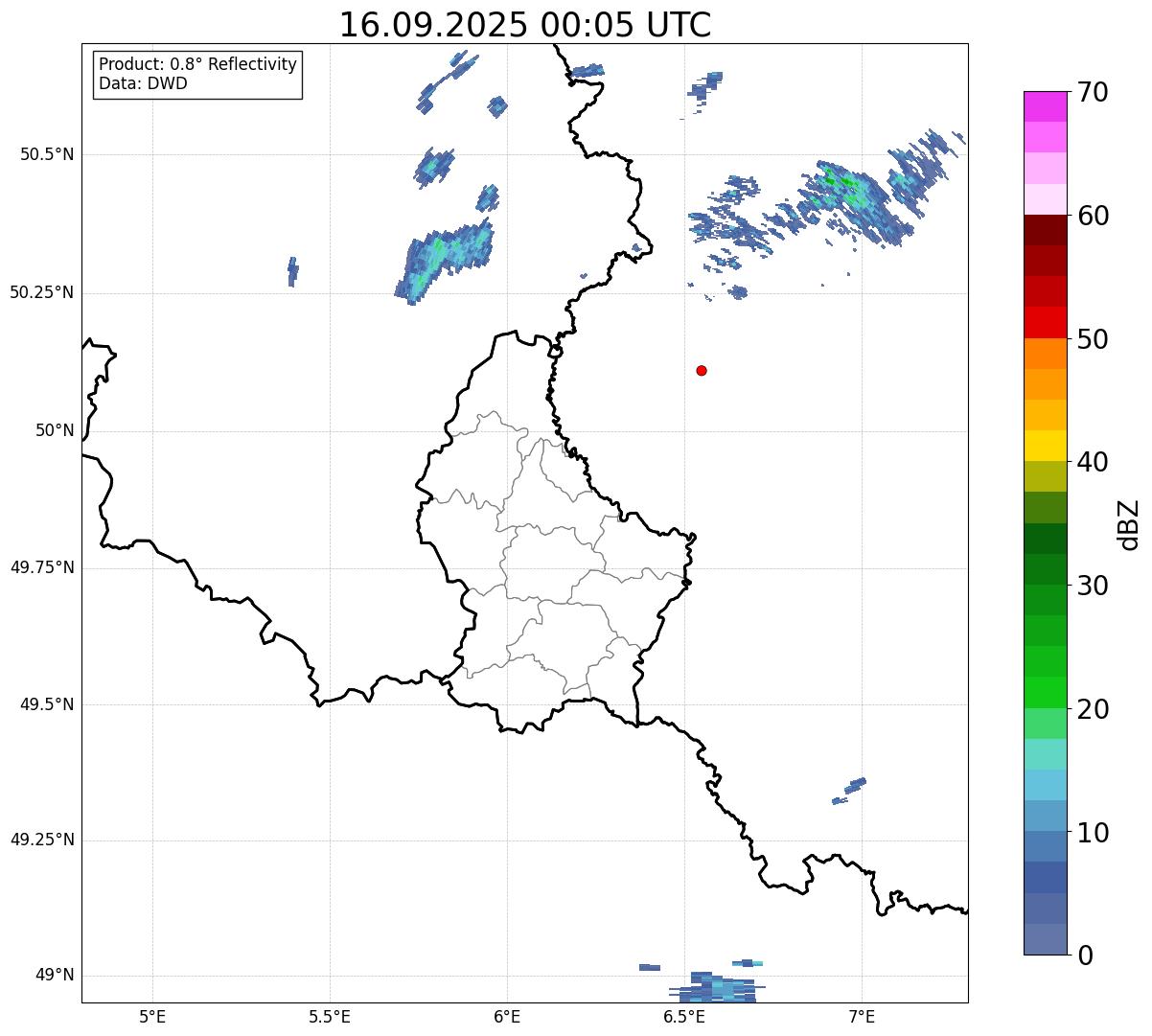Click the dBZ colorbar axis label
This screenshot has height=1036, width=1152.
[1129, 523]
